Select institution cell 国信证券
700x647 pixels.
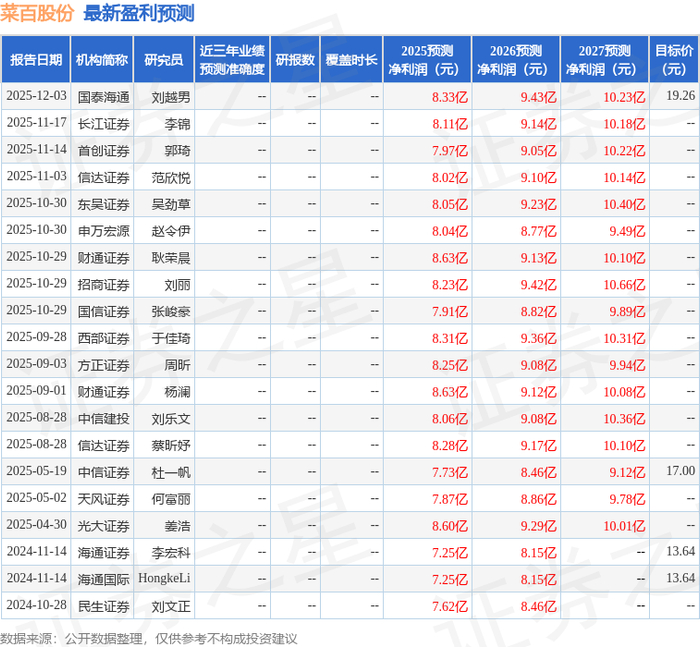tap(104, 311)
